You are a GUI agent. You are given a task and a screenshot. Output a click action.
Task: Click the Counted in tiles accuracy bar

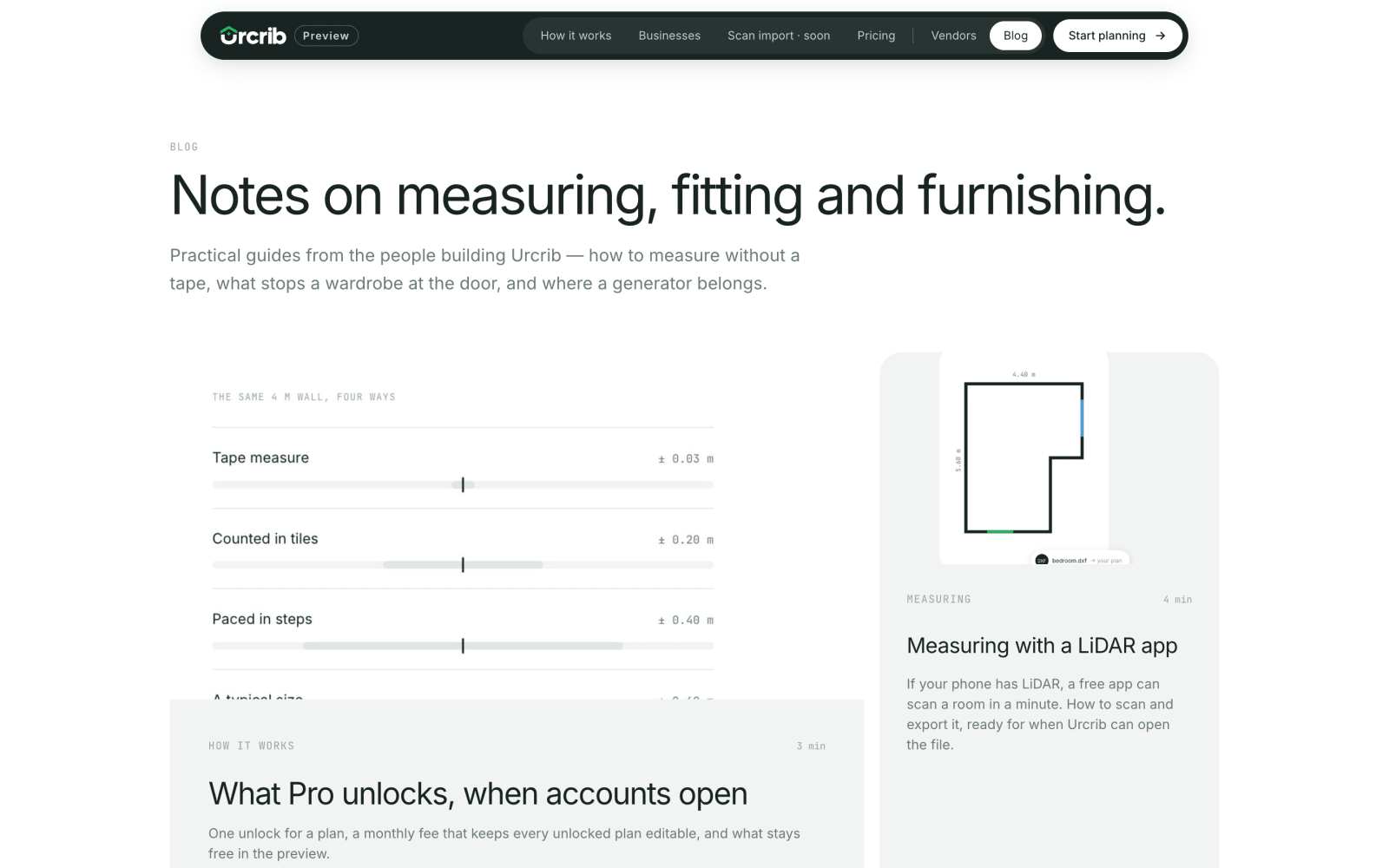[463, 565]
